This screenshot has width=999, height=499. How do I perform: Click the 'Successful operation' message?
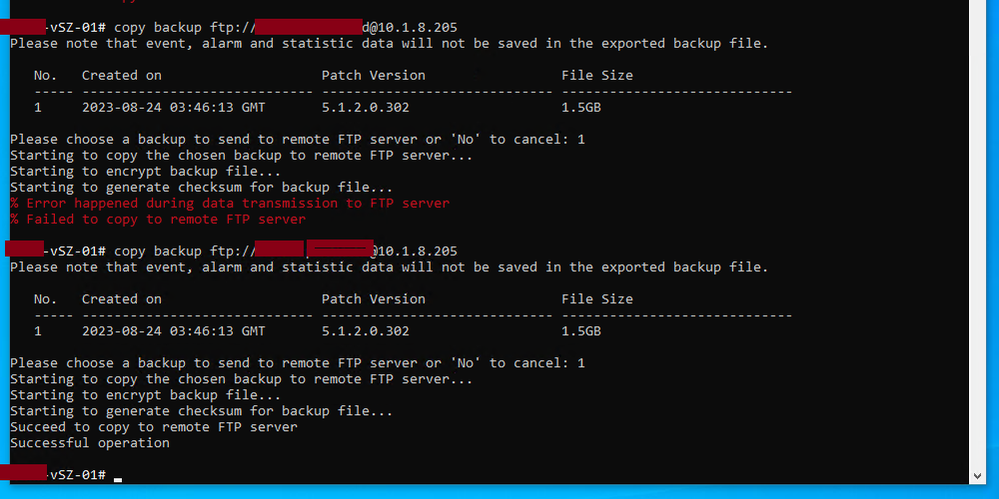(x=90, y=443)
